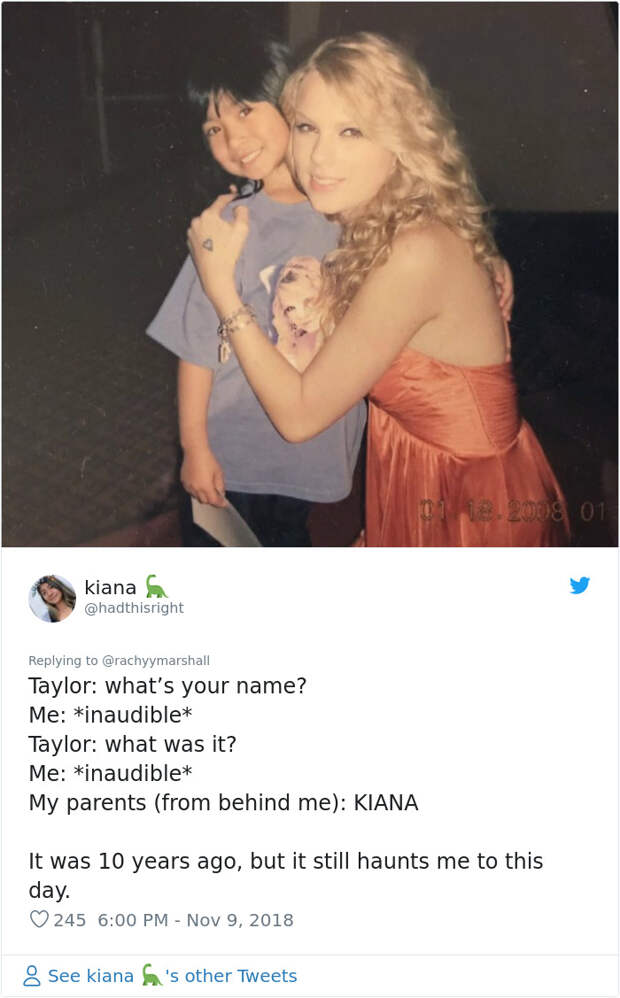The height and width of the screenshot is (998, 620).
Task: Click the line "Taylor: what was it?"
Action: pyautogui.click(x=132, y=744)
